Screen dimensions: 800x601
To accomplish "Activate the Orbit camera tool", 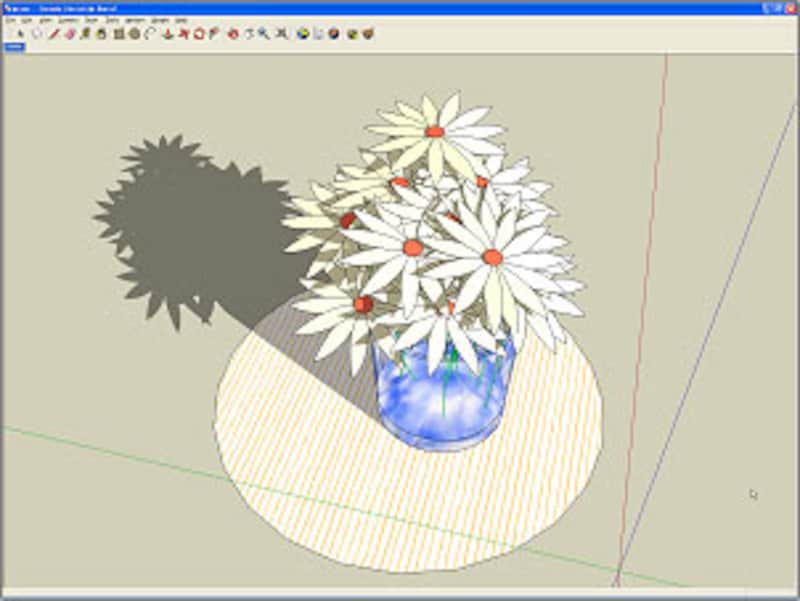I will coord(233,34).
